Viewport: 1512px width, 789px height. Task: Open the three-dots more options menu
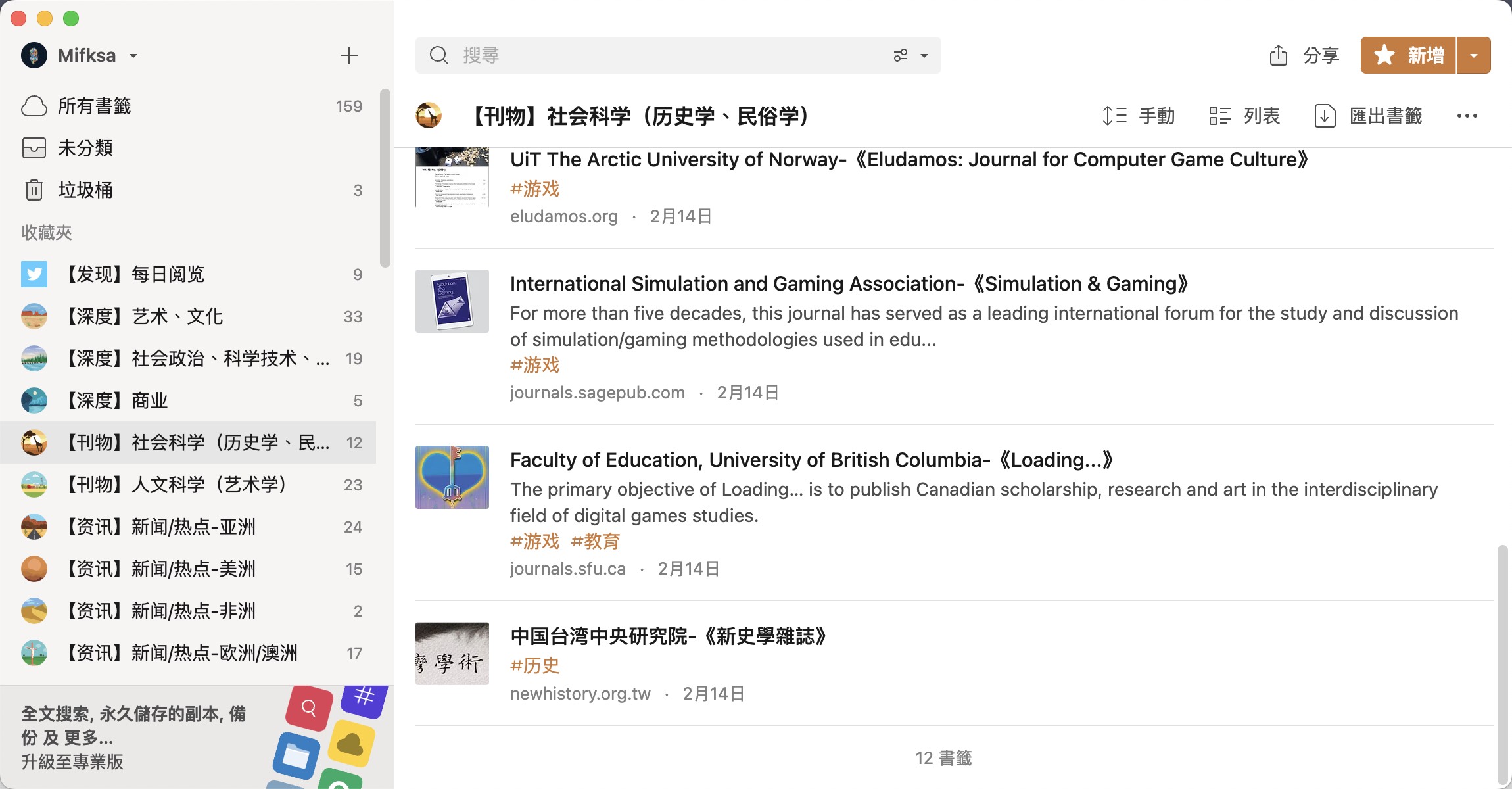pyautogui.click(x=1467, y=116)
